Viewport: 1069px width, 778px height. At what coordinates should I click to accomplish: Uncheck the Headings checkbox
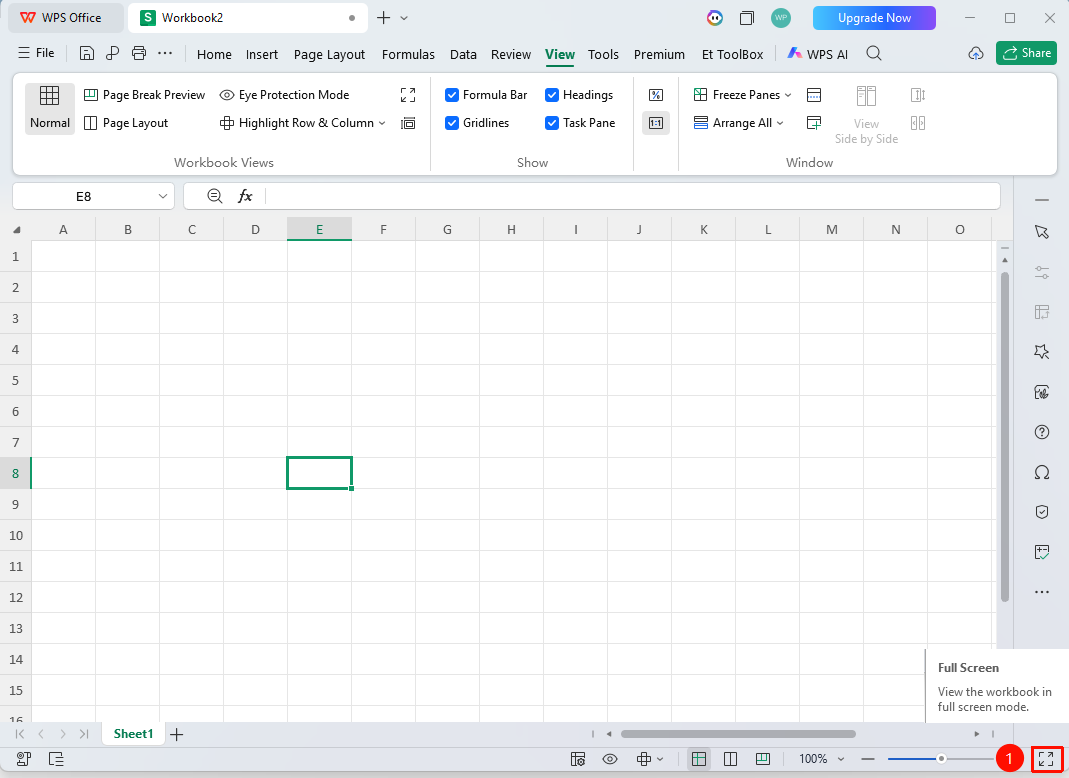[x=552, y=95]
